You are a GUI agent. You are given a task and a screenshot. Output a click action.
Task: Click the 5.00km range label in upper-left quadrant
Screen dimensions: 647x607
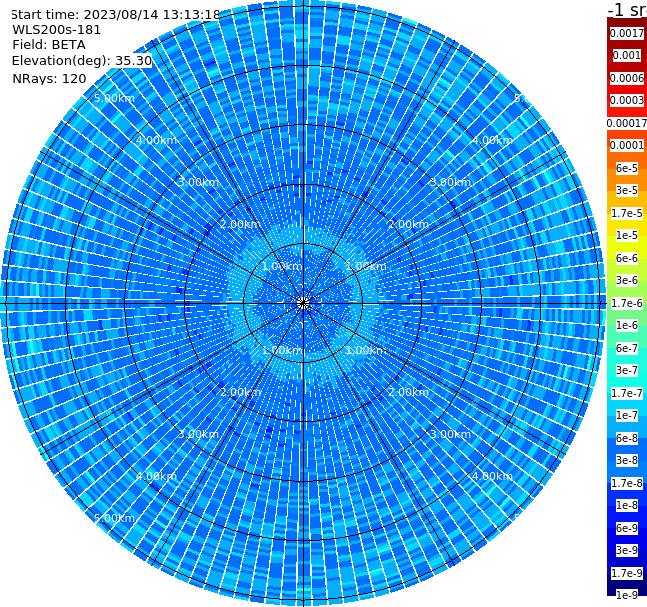tap(114, 98)
